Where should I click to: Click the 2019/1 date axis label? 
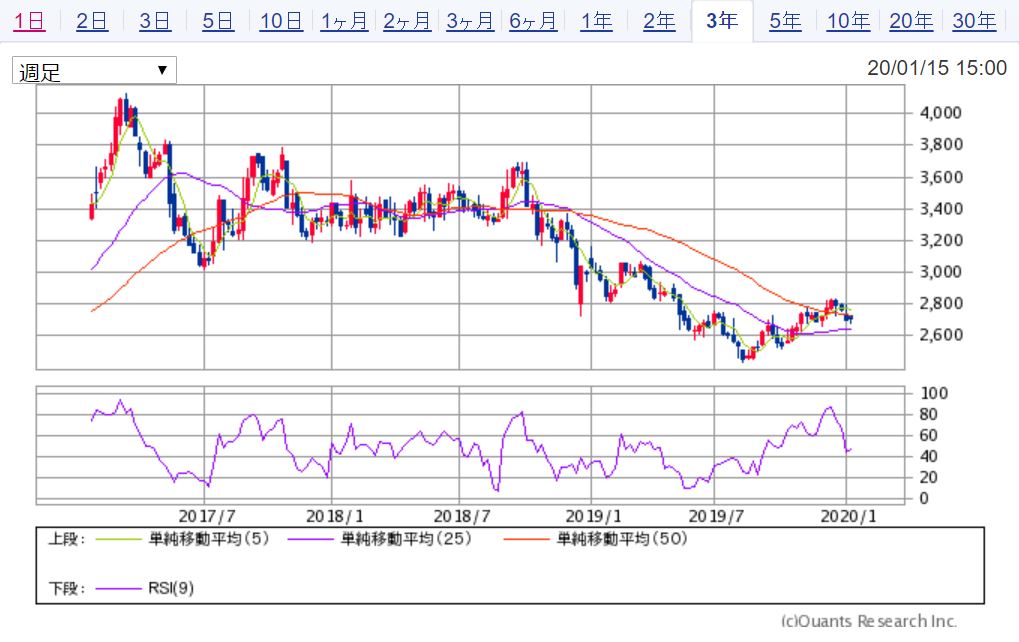[593, 517]
